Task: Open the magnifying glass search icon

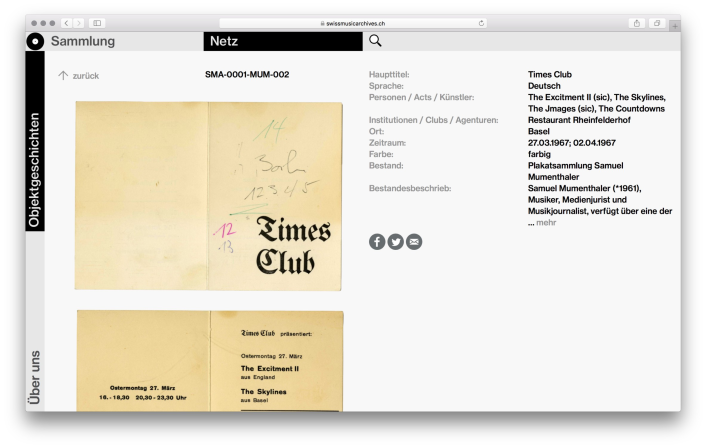Action: click(x=375, y=41)
